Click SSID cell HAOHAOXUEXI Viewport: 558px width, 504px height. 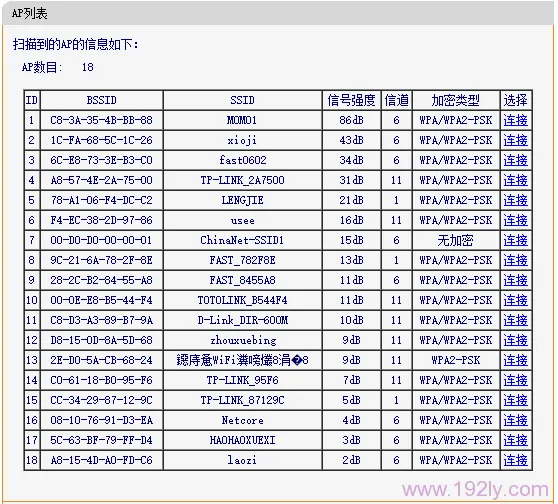[x=242, y=440]
